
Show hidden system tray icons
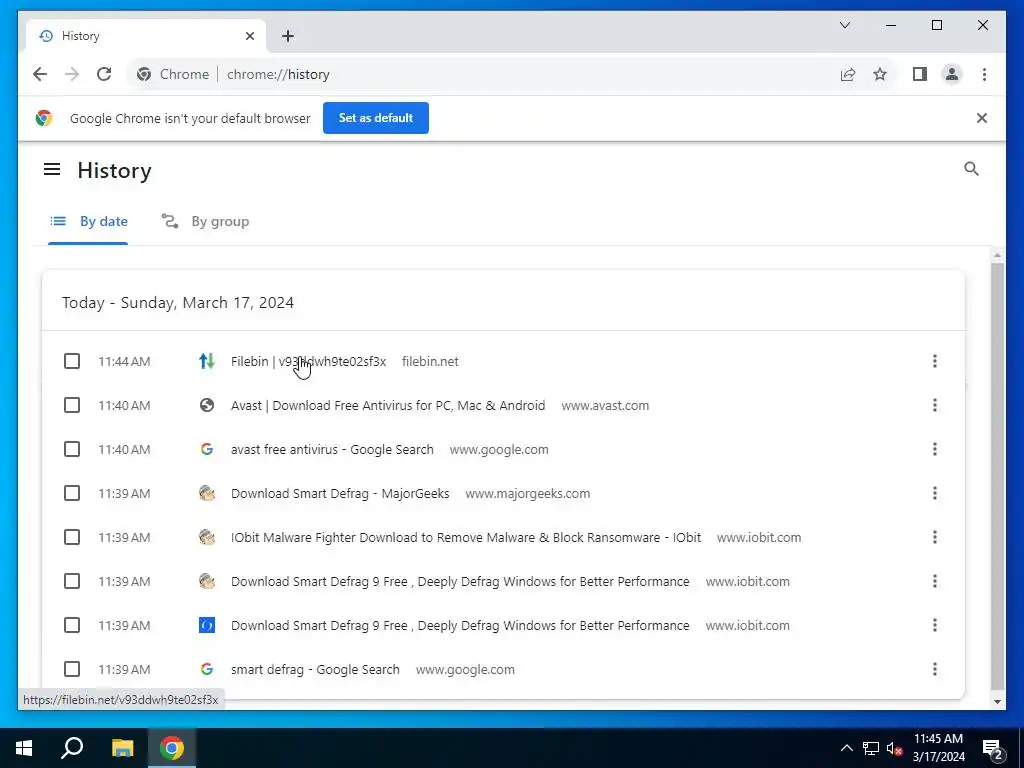(846, 749)
